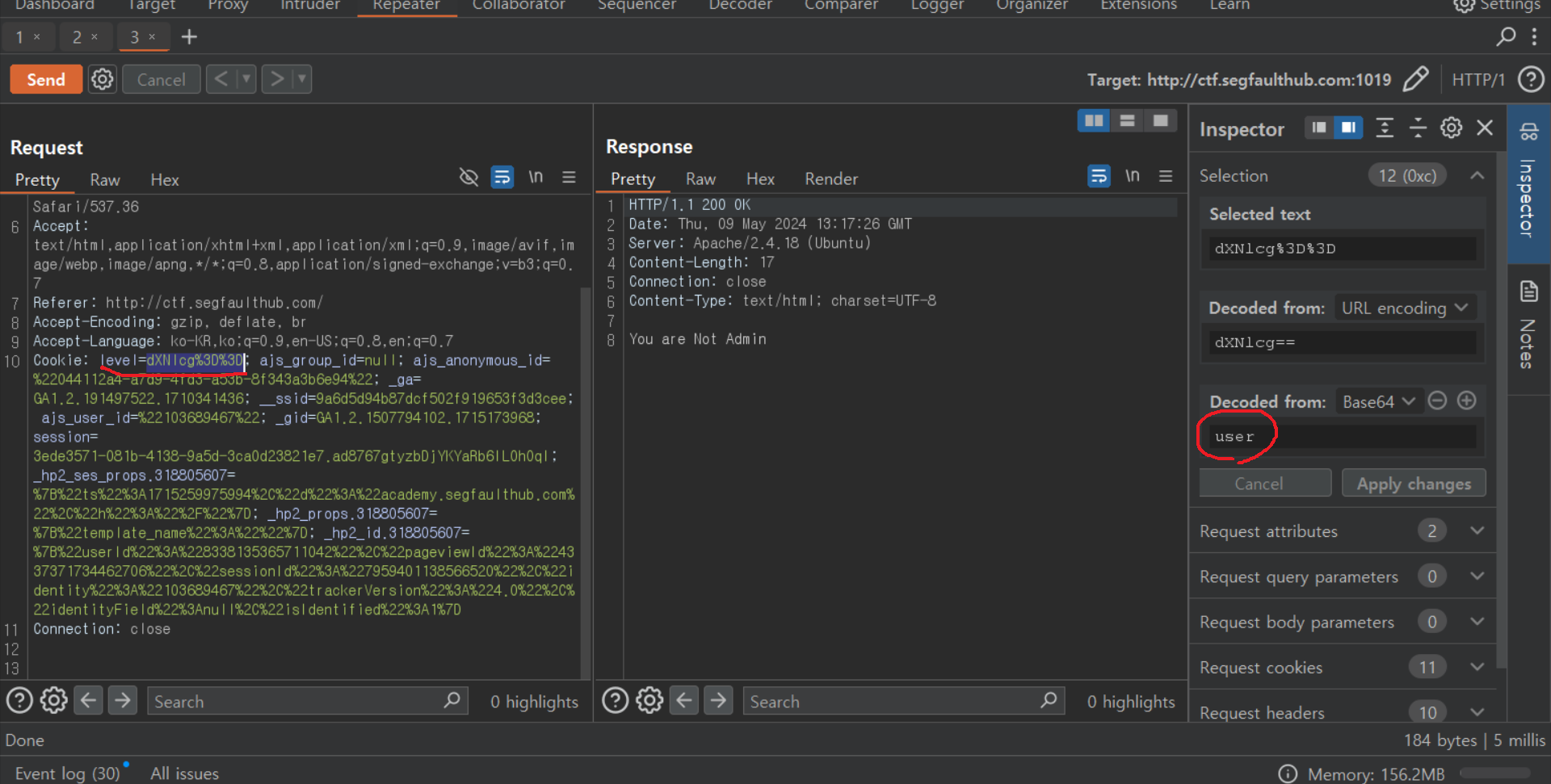
Task: Select top-bottom layout view
Action: coord(1127,120)
